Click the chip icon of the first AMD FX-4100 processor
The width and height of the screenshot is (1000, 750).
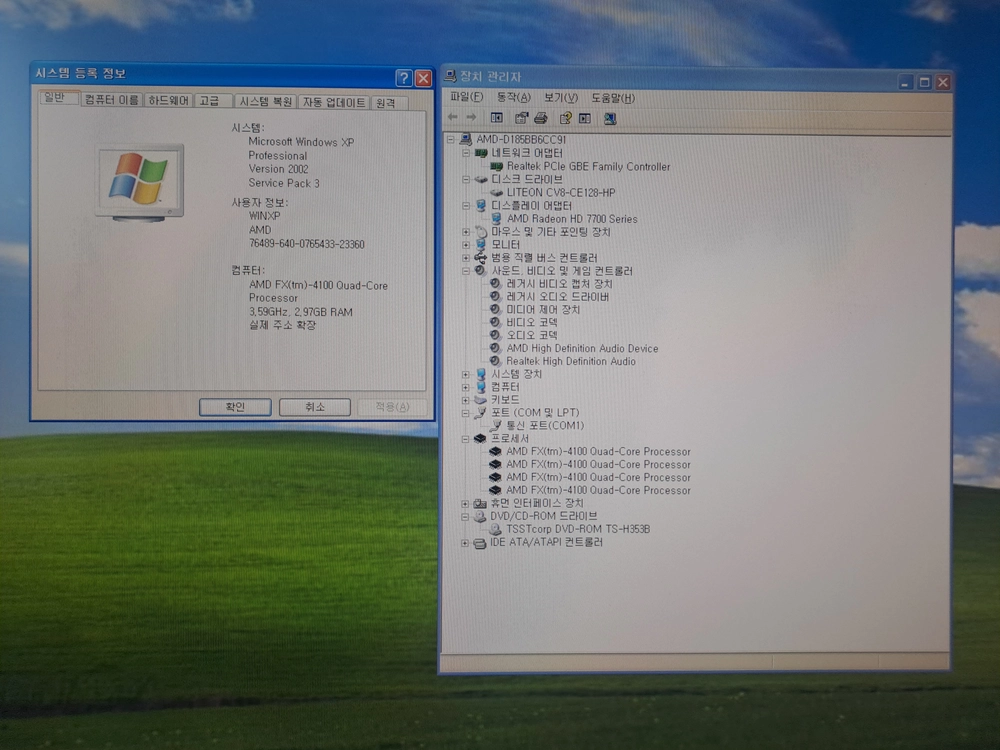tap(495, 452)
